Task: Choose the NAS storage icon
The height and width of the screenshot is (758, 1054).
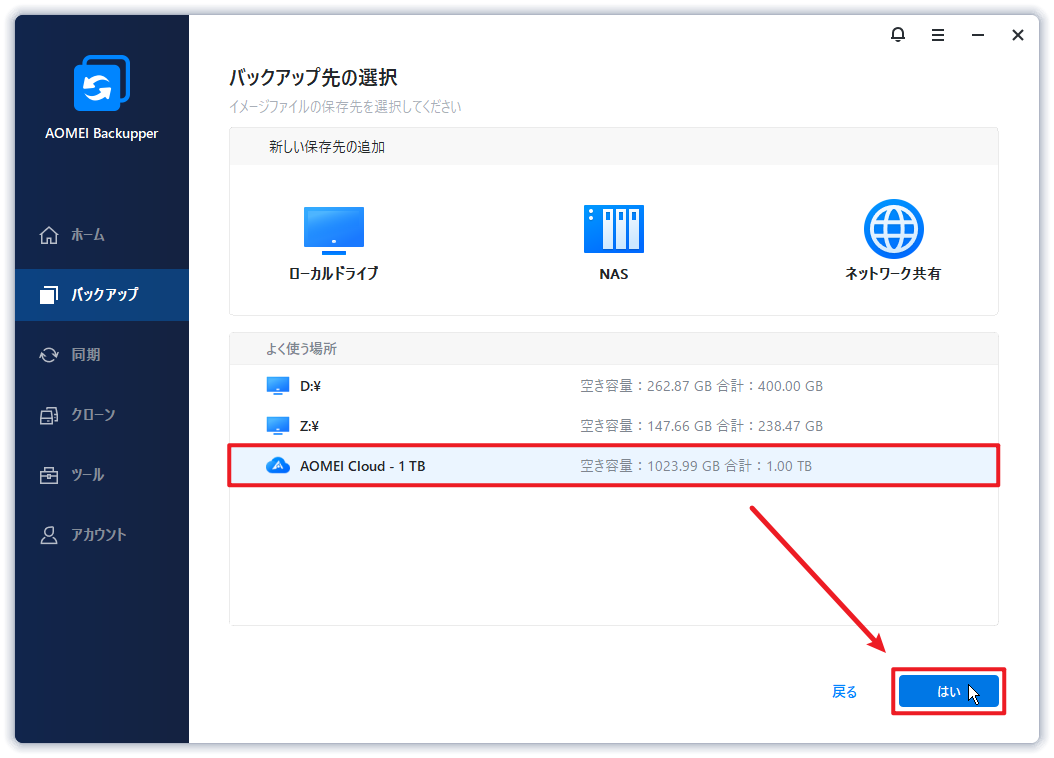Action: [614, 229]
